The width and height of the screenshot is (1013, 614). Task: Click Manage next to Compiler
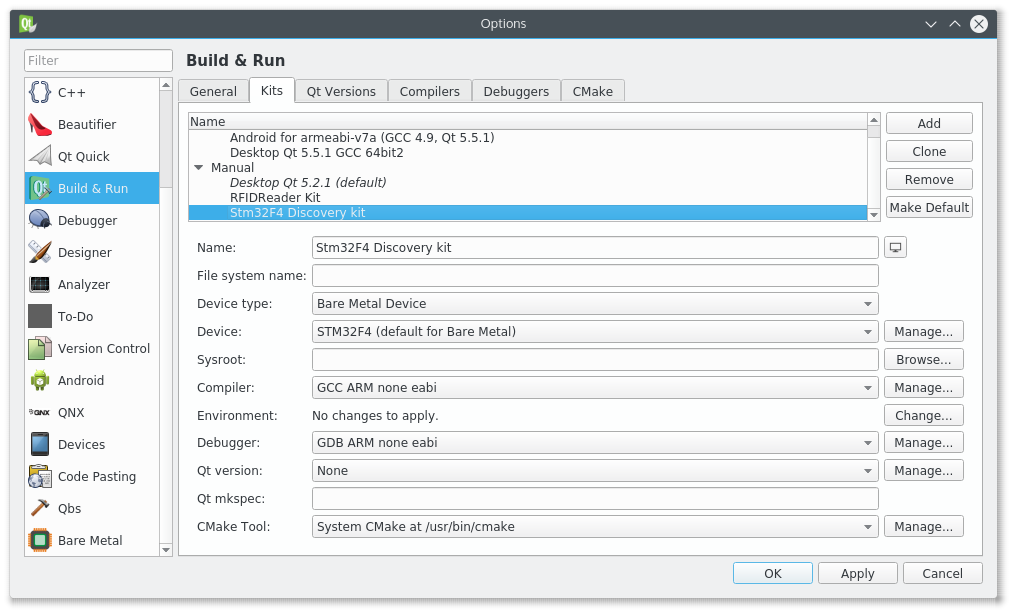pyautogui.click(x=924, y=388)
